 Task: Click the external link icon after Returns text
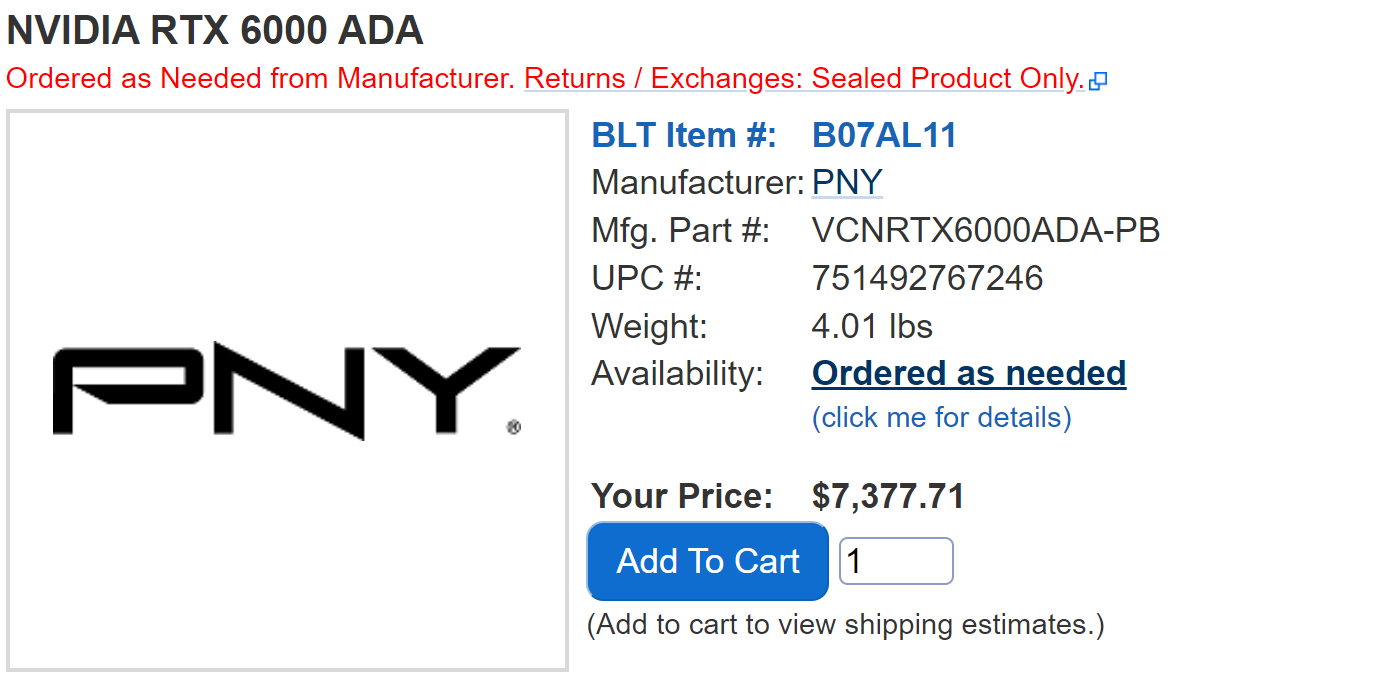1098,81
